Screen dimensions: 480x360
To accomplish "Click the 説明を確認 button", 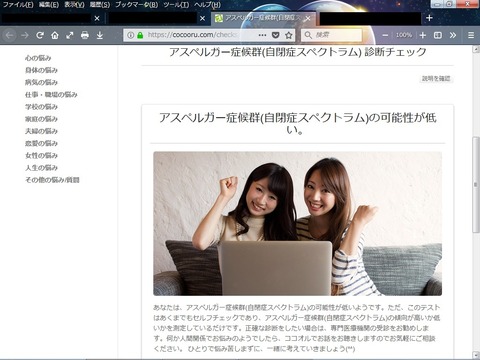I will point(436,79).
